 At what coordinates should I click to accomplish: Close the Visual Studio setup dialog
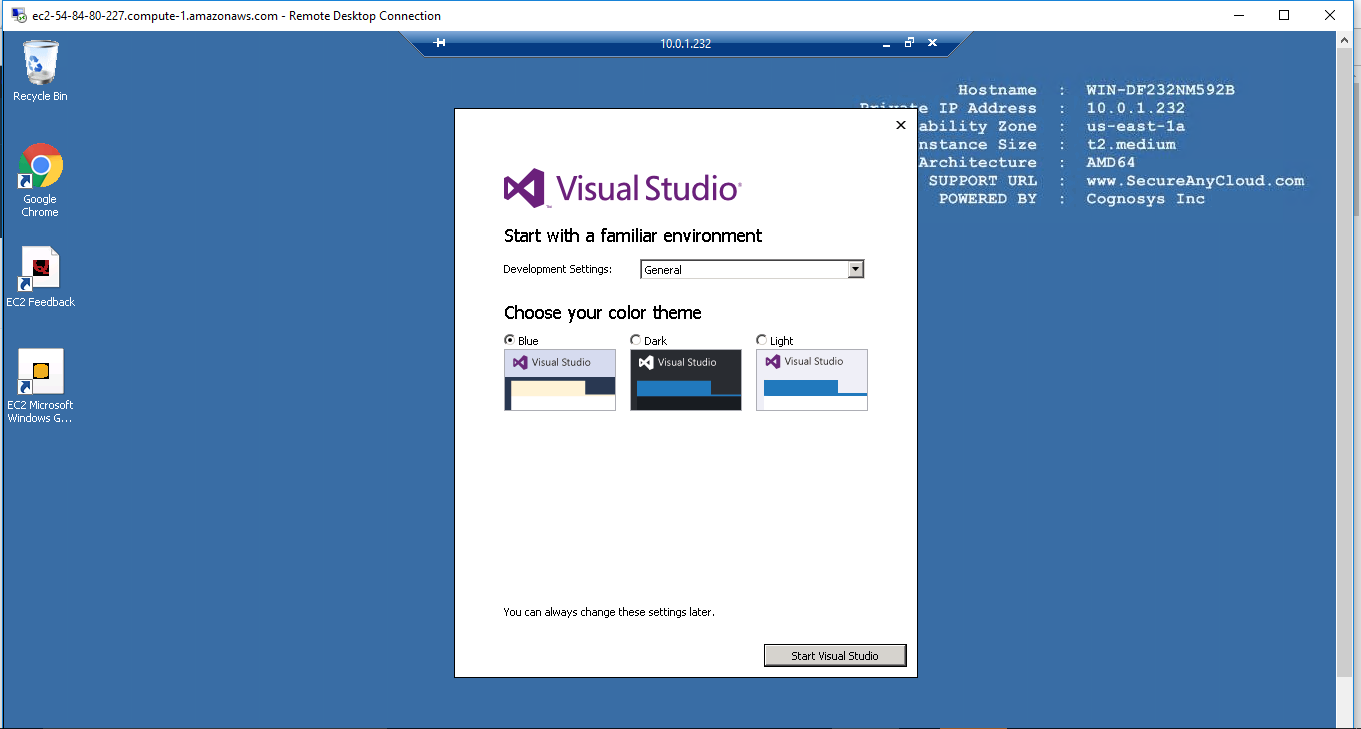click(x=901, y=125)
